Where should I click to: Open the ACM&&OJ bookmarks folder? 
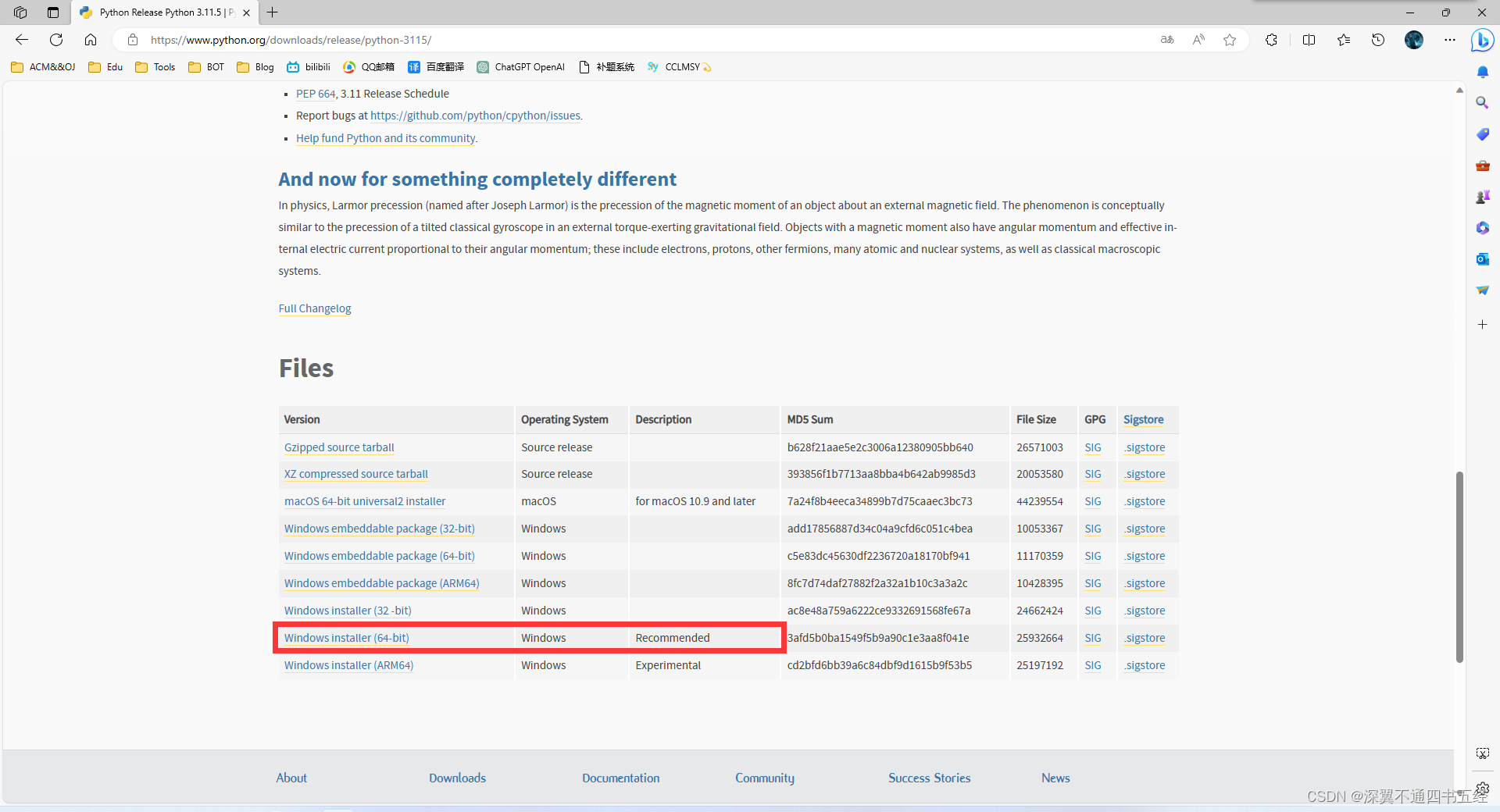point(44,67)
